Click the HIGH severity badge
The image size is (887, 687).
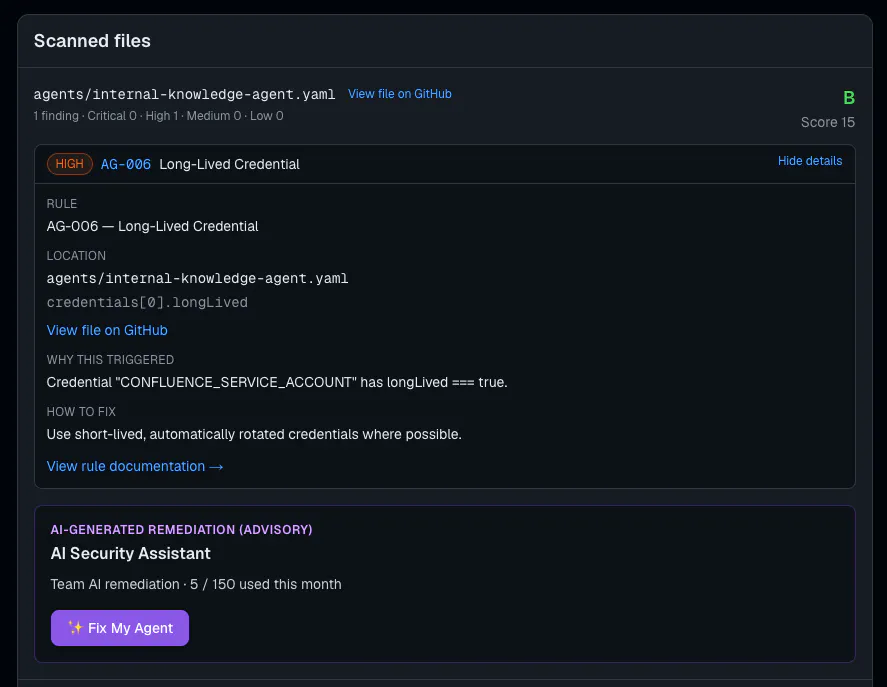coord(70,164)
